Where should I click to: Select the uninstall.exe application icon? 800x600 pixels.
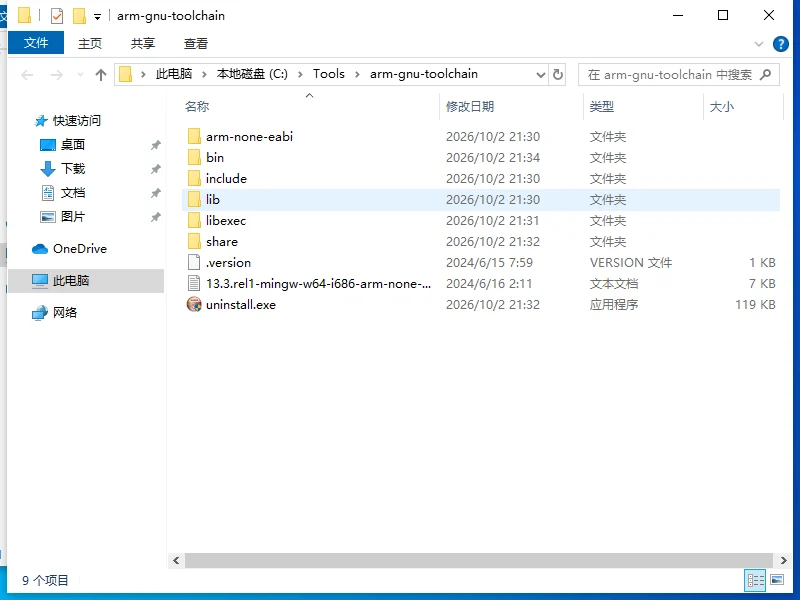[x=194, y=304]
